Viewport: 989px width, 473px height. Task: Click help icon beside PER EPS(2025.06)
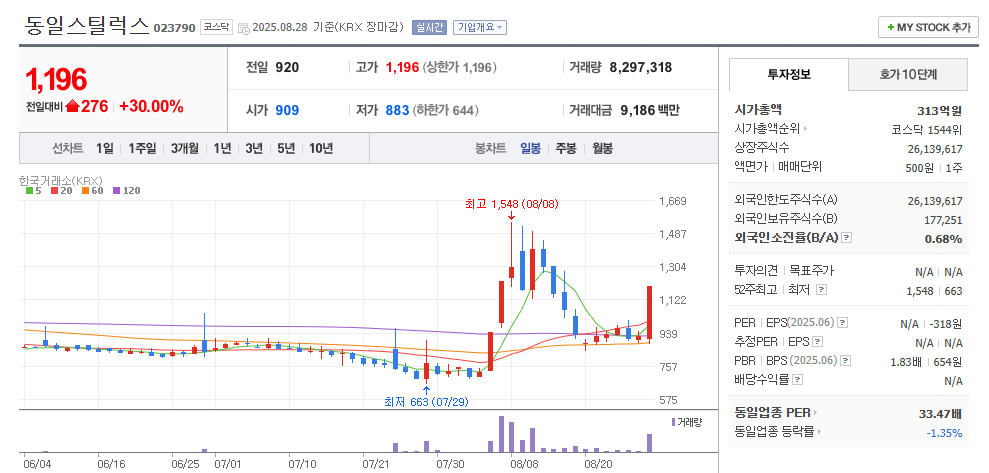[x=843, y=323]
